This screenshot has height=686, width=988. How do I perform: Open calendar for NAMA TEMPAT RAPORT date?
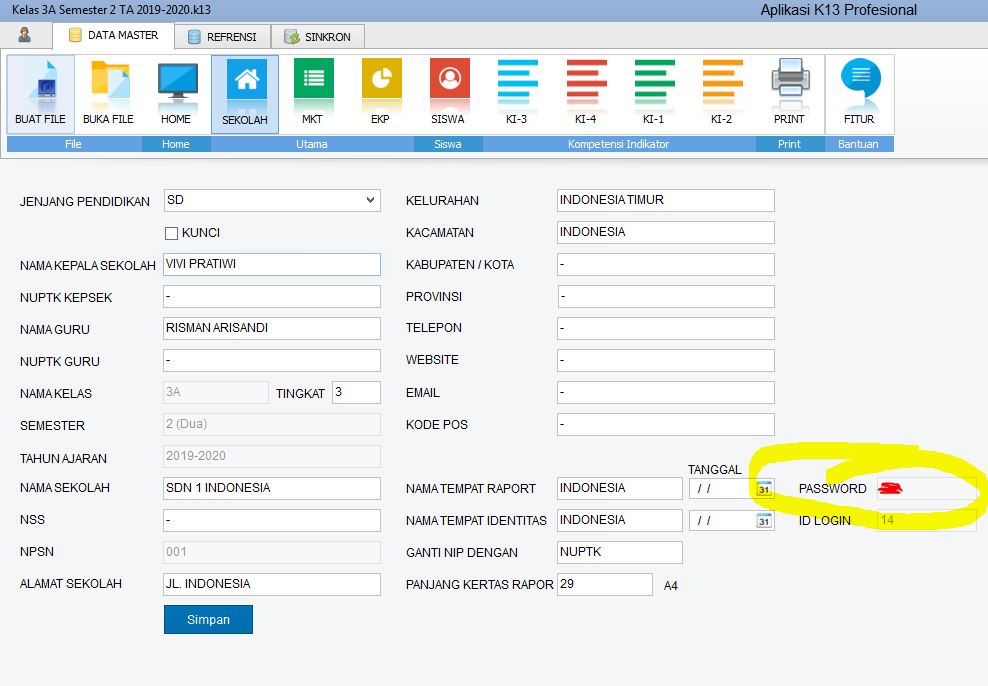[764, 489]
